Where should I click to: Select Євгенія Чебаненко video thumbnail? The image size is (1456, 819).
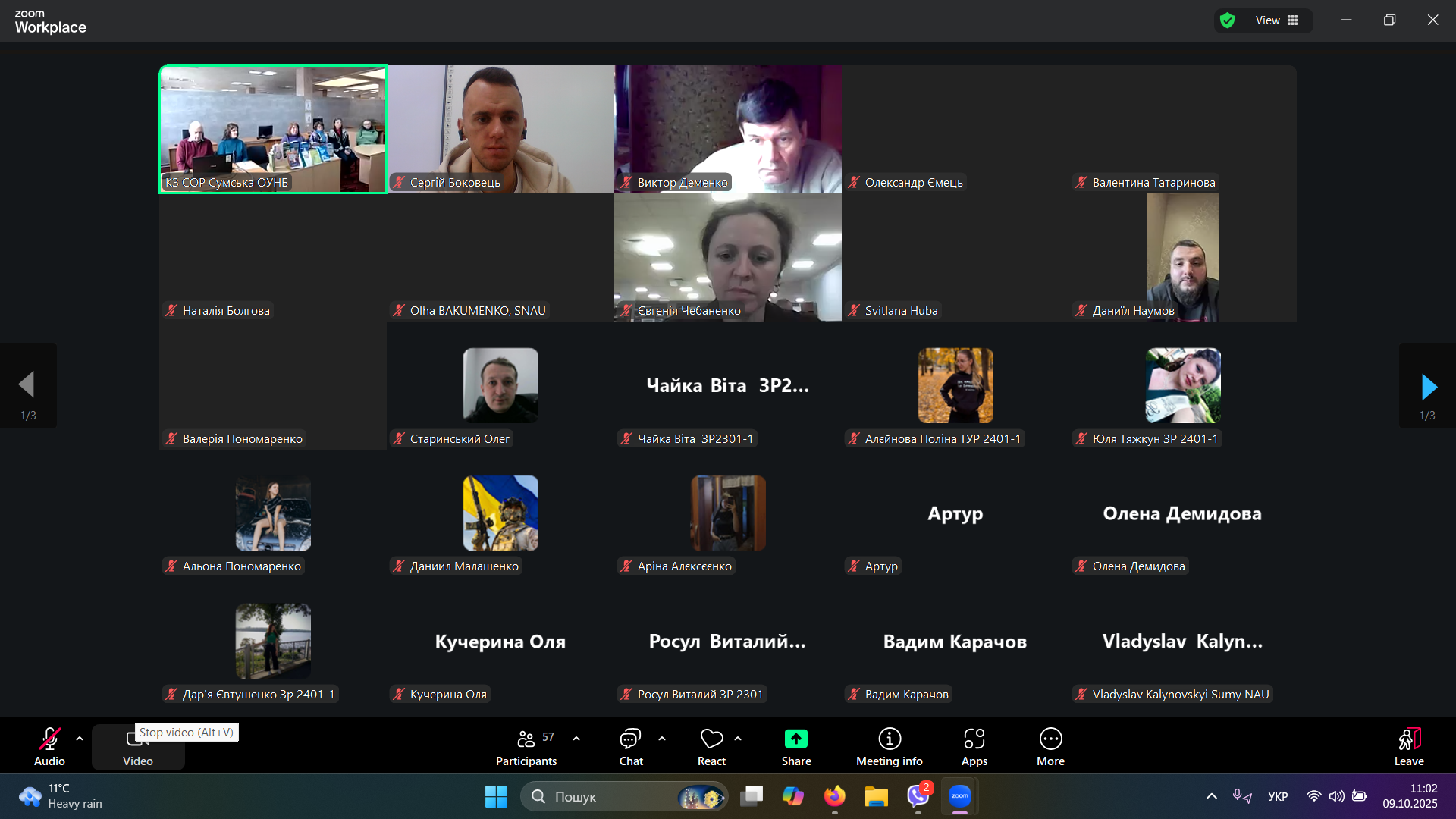coord(727,256)
